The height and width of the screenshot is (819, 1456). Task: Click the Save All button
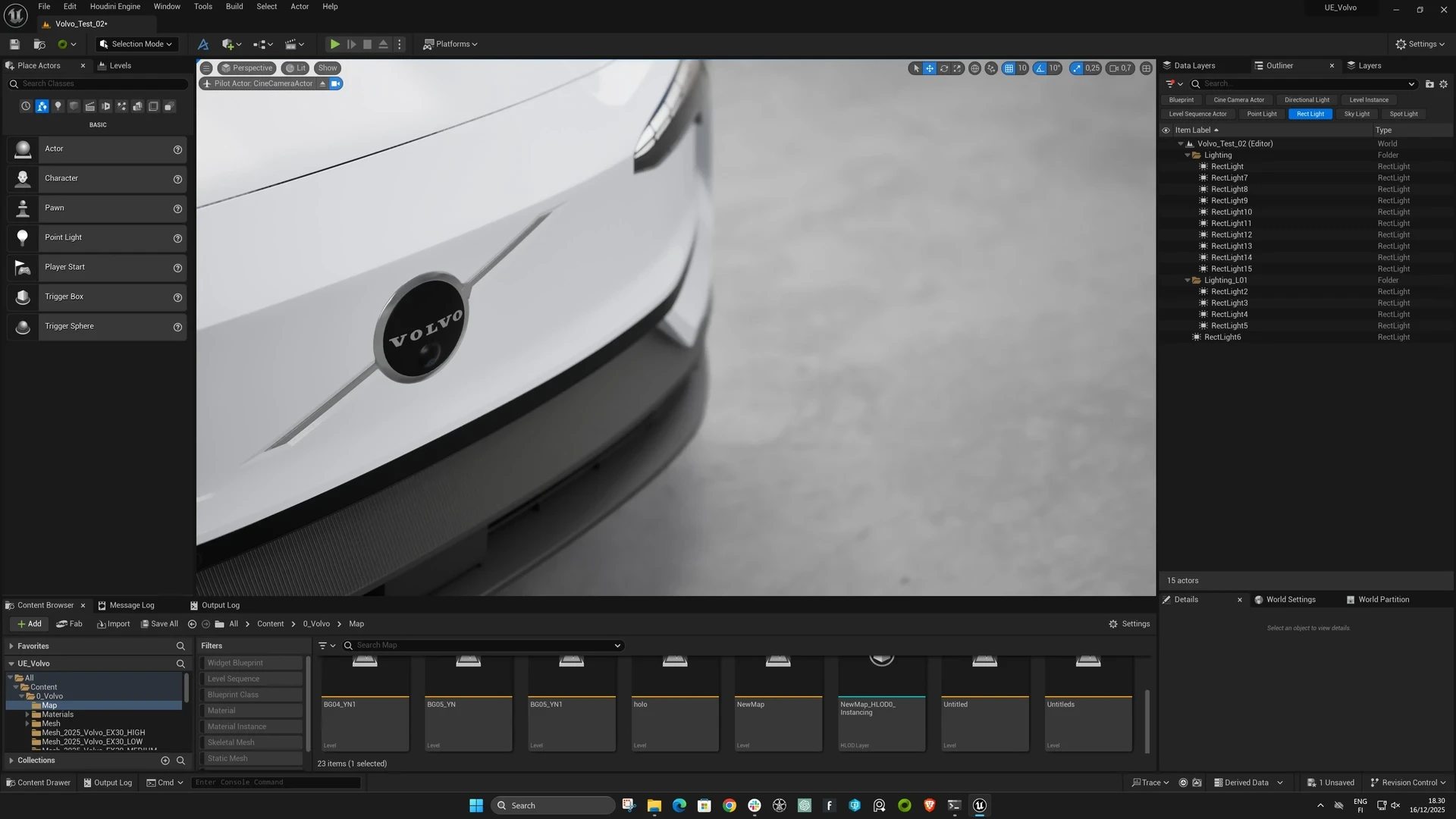159,624
